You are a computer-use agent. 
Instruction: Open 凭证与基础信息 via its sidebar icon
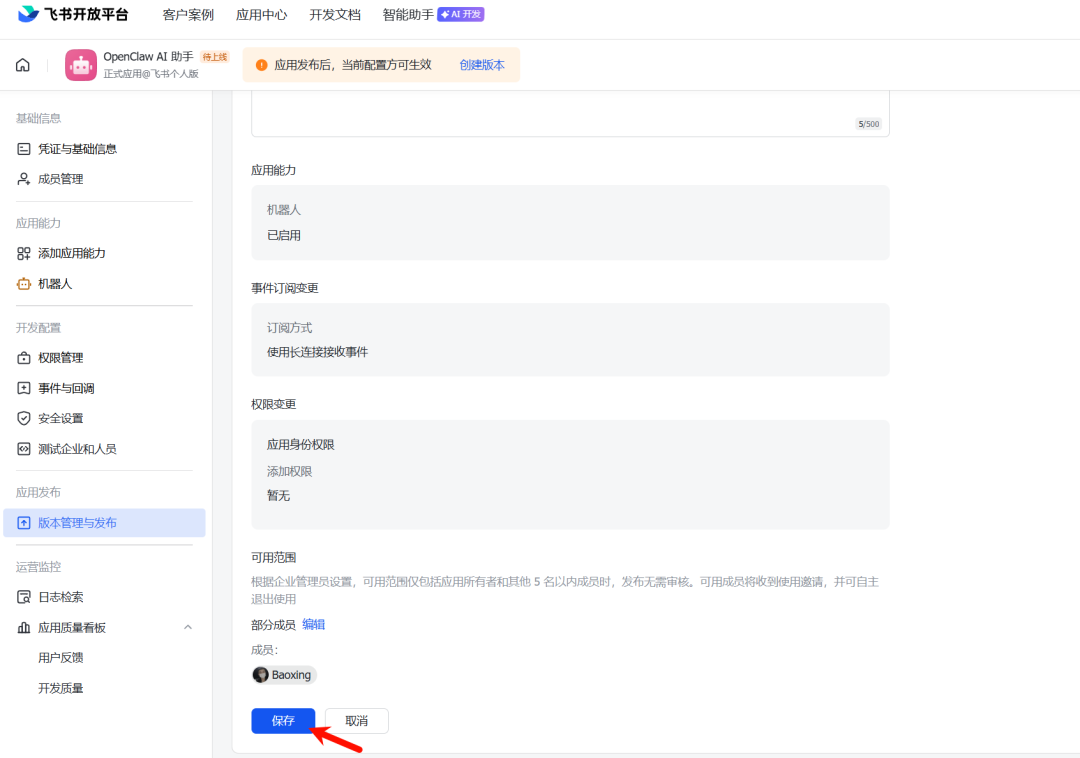(22, 148)
